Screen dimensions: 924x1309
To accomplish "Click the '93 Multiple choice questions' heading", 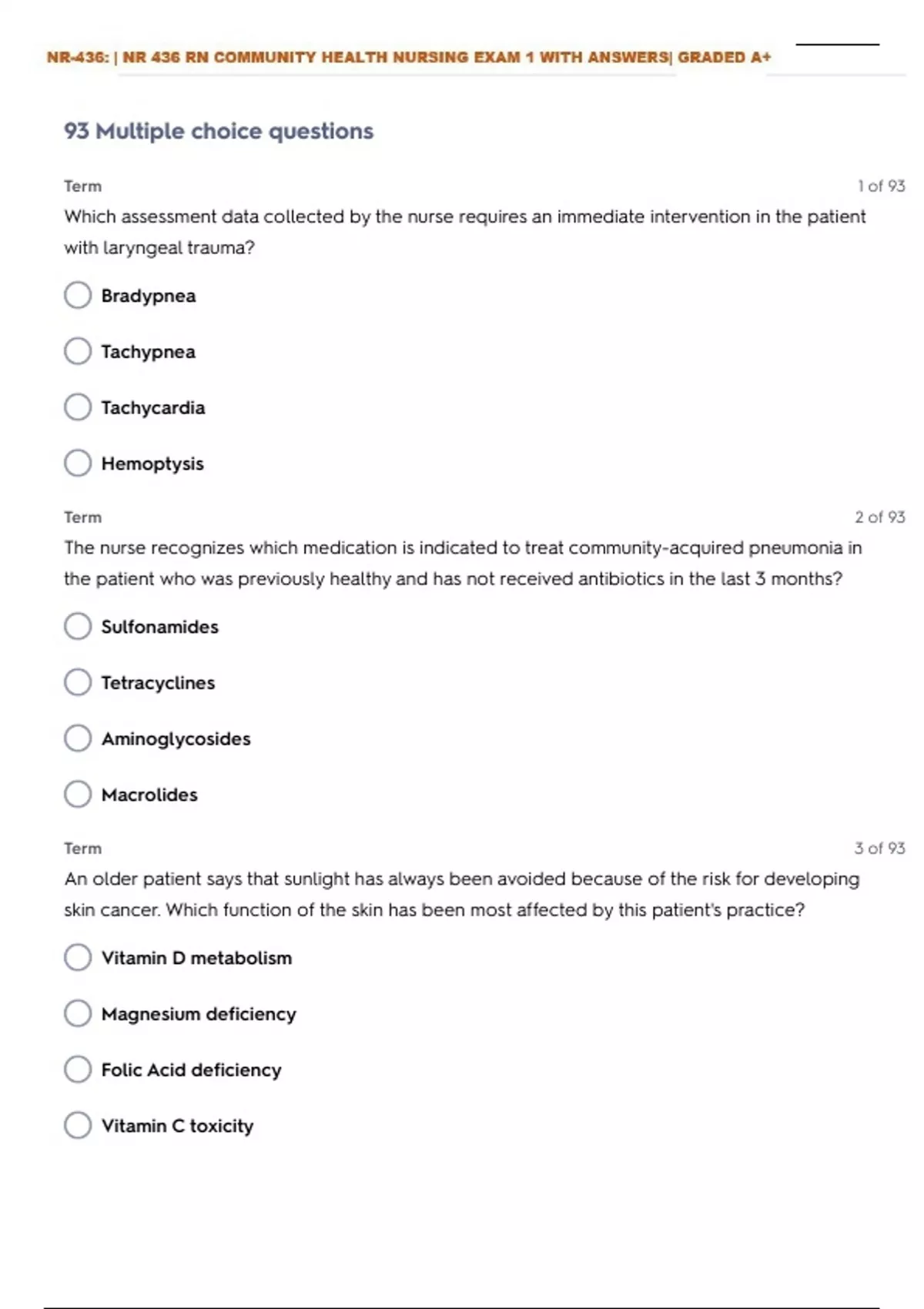I will point(219,131).
